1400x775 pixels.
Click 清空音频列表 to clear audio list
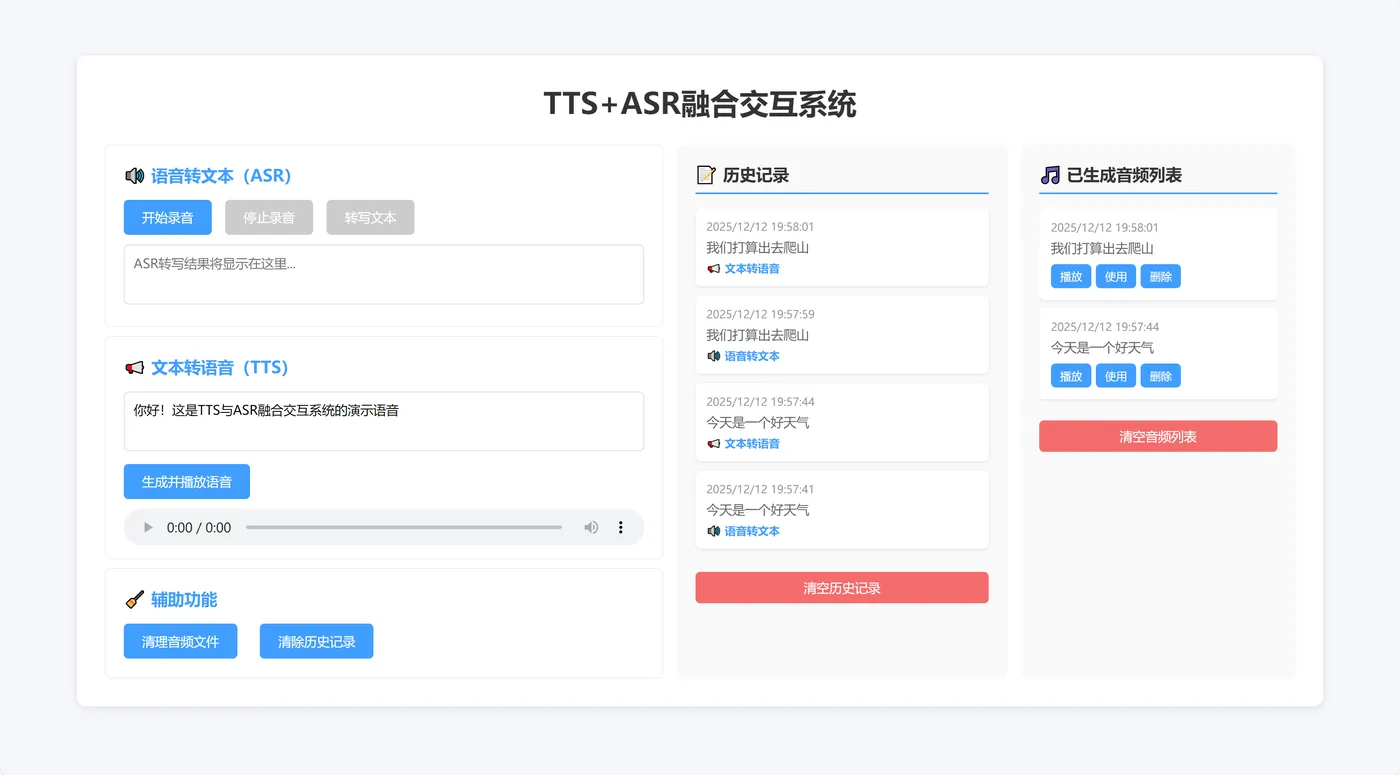1157,436
